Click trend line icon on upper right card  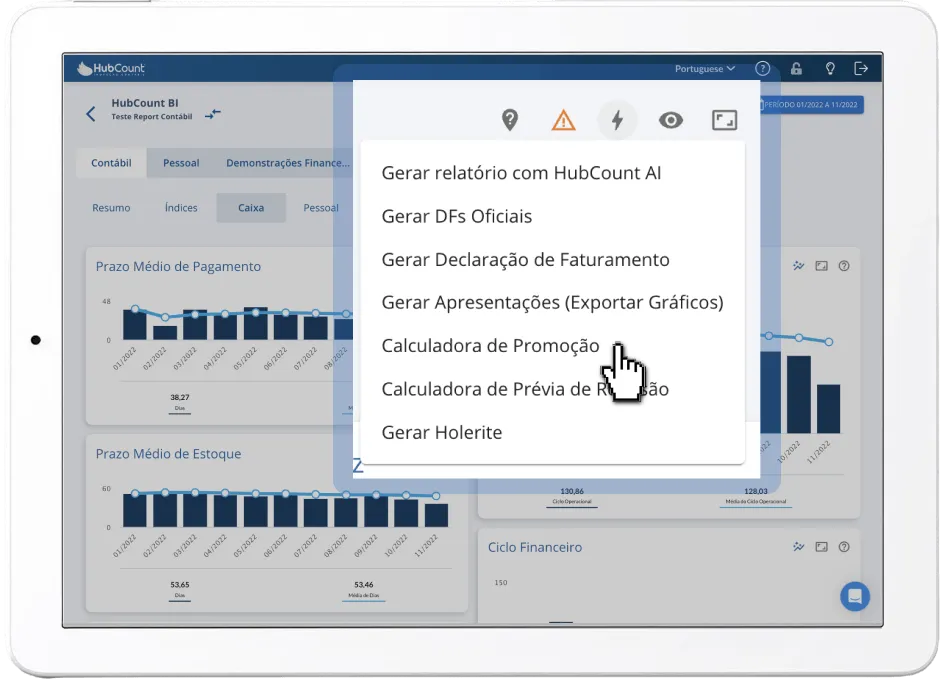pos(799,266)
